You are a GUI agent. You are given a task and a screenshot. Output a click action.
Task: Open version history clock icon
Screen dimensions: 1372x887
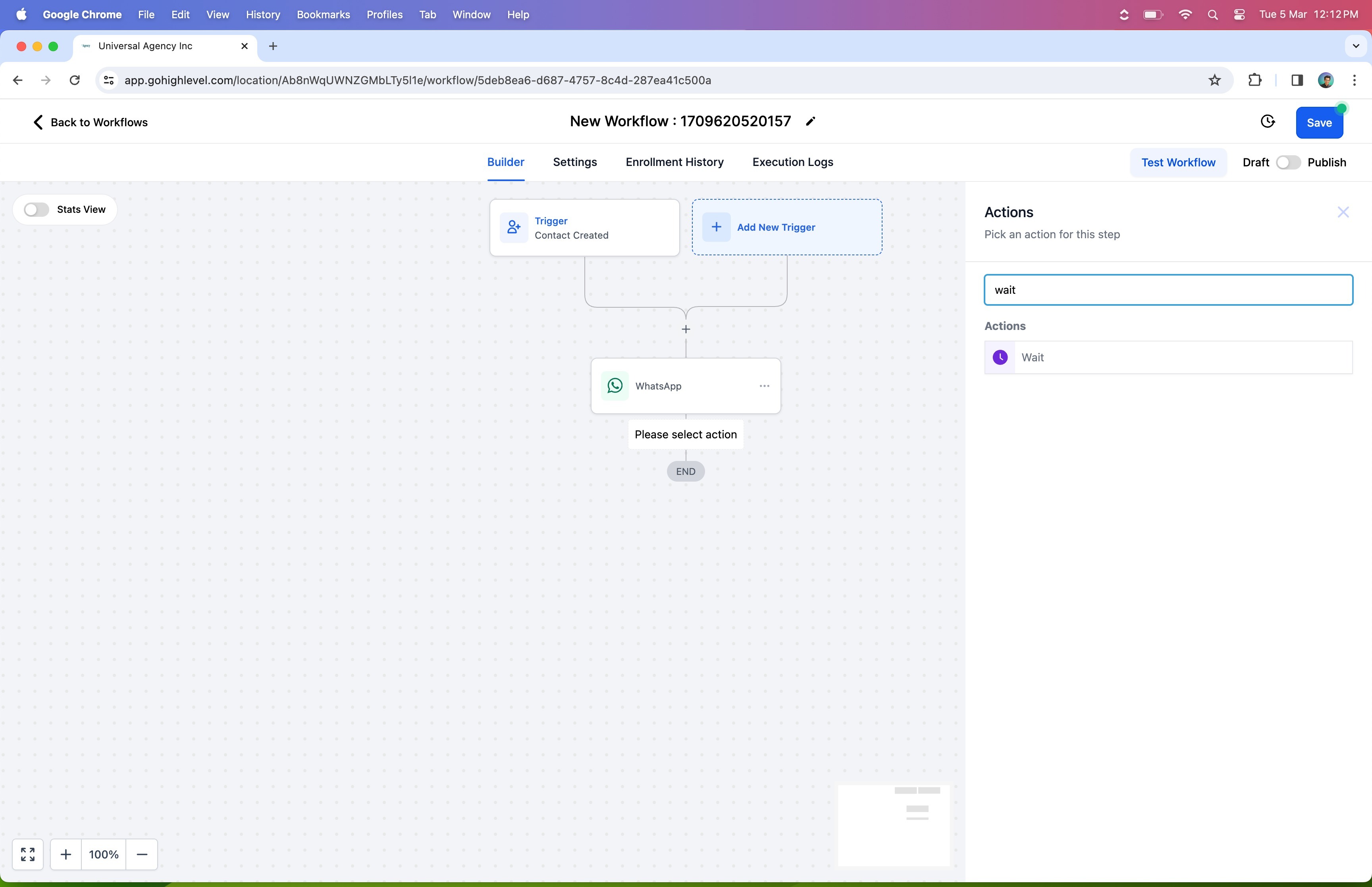click(1267, 121)
